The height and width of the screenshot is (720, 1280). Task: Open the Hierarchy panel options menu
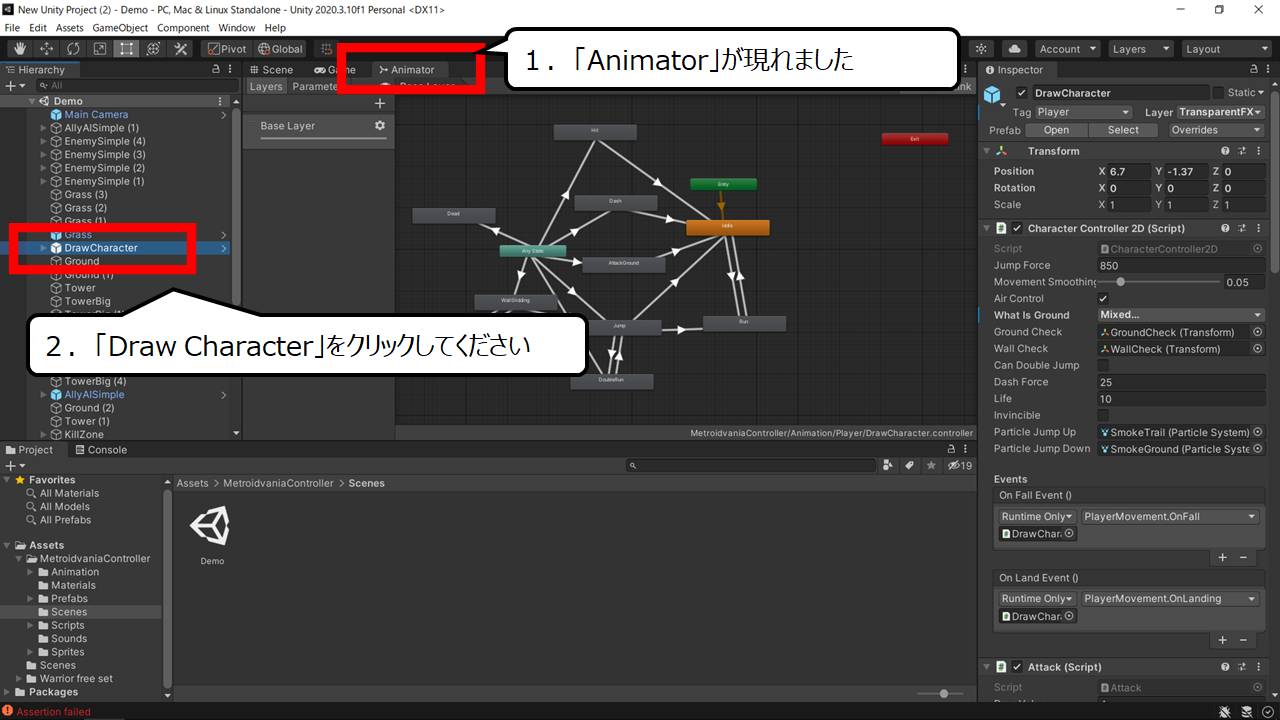click(231, 70)
